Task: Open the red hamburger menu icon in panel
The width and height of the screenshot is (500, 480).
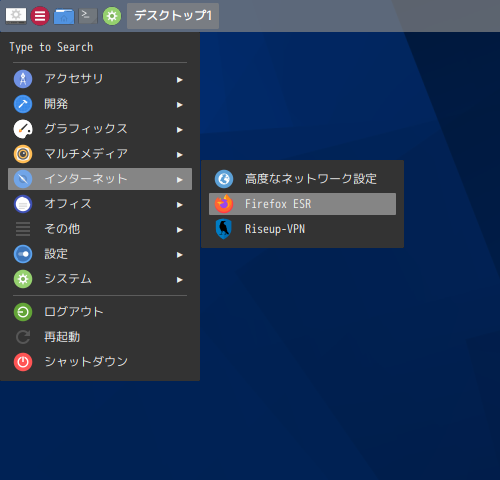Action: coord(40,16)
